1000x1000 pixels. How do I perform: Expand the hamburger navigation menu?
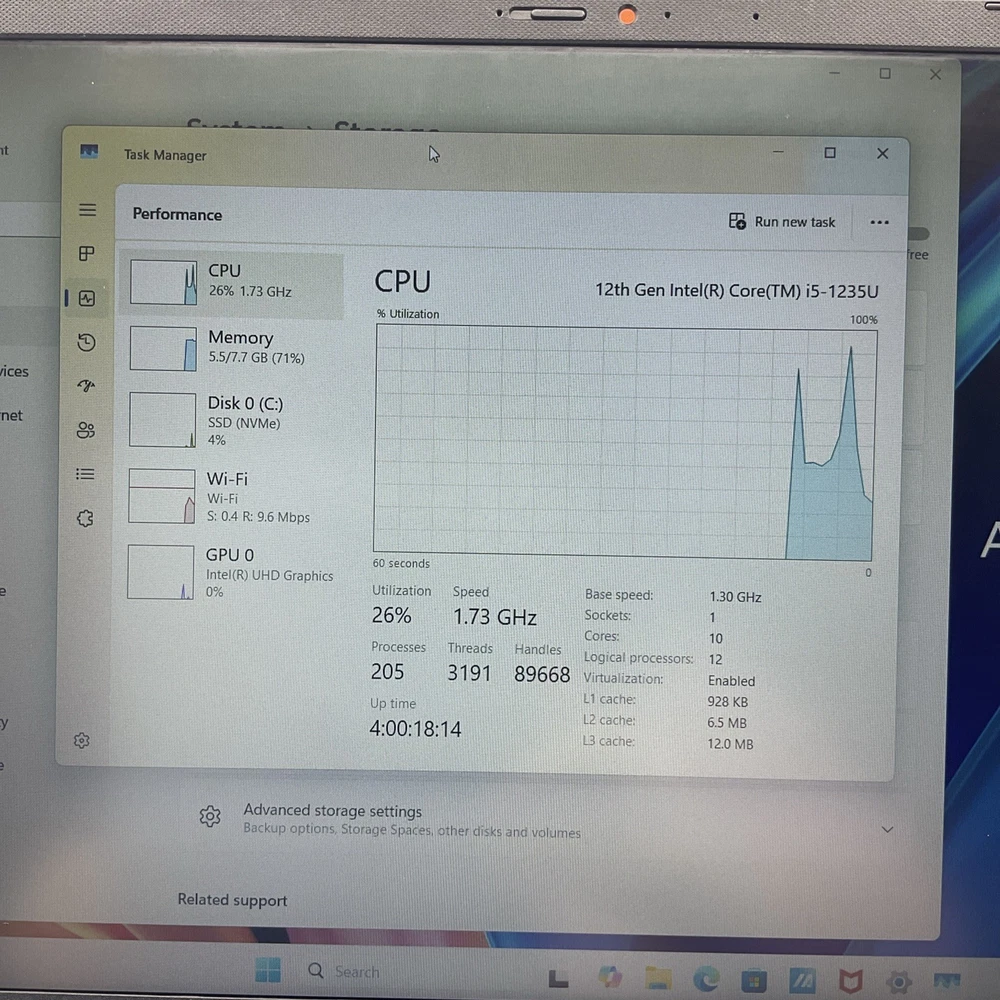88,210
